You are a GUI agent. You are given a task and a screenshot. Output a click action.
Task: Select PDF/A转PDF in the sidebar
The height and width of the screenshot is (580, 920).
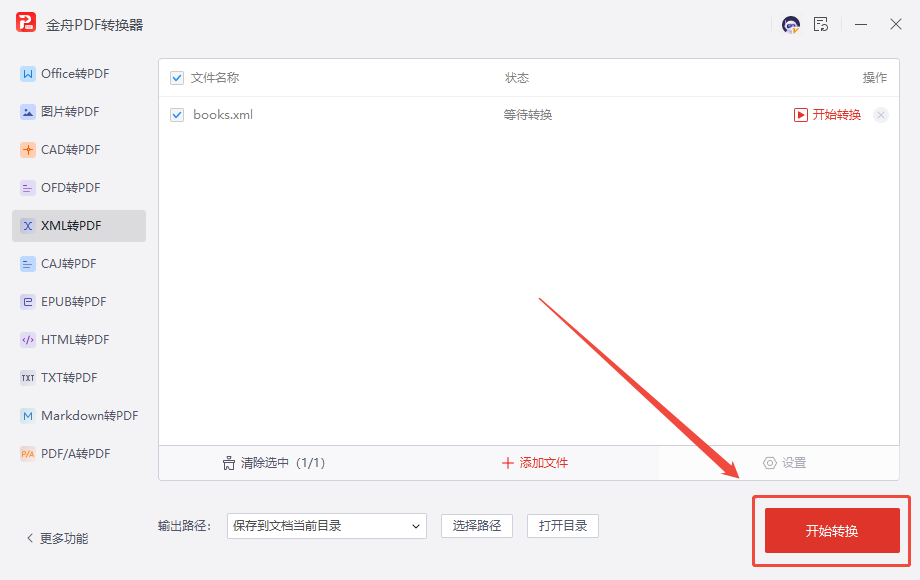79,454
